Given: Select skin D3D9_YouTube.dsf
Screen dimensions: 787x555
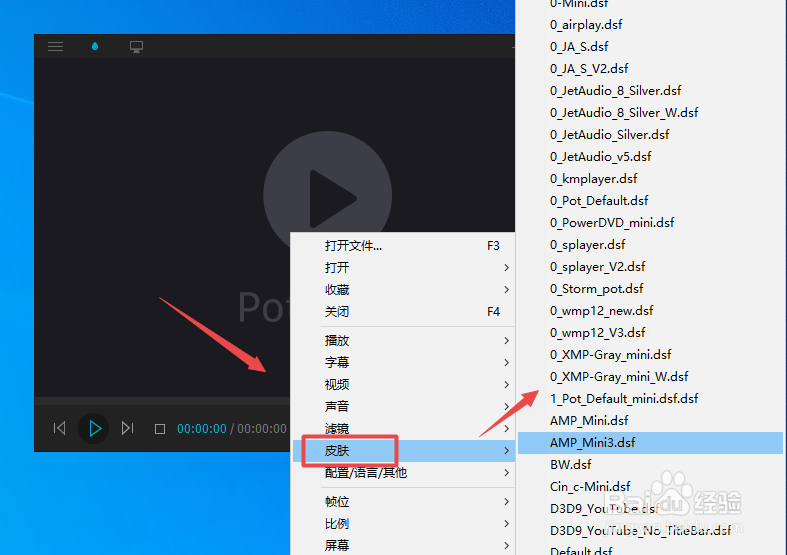Looking at the screenshot, I should point(650,509).
